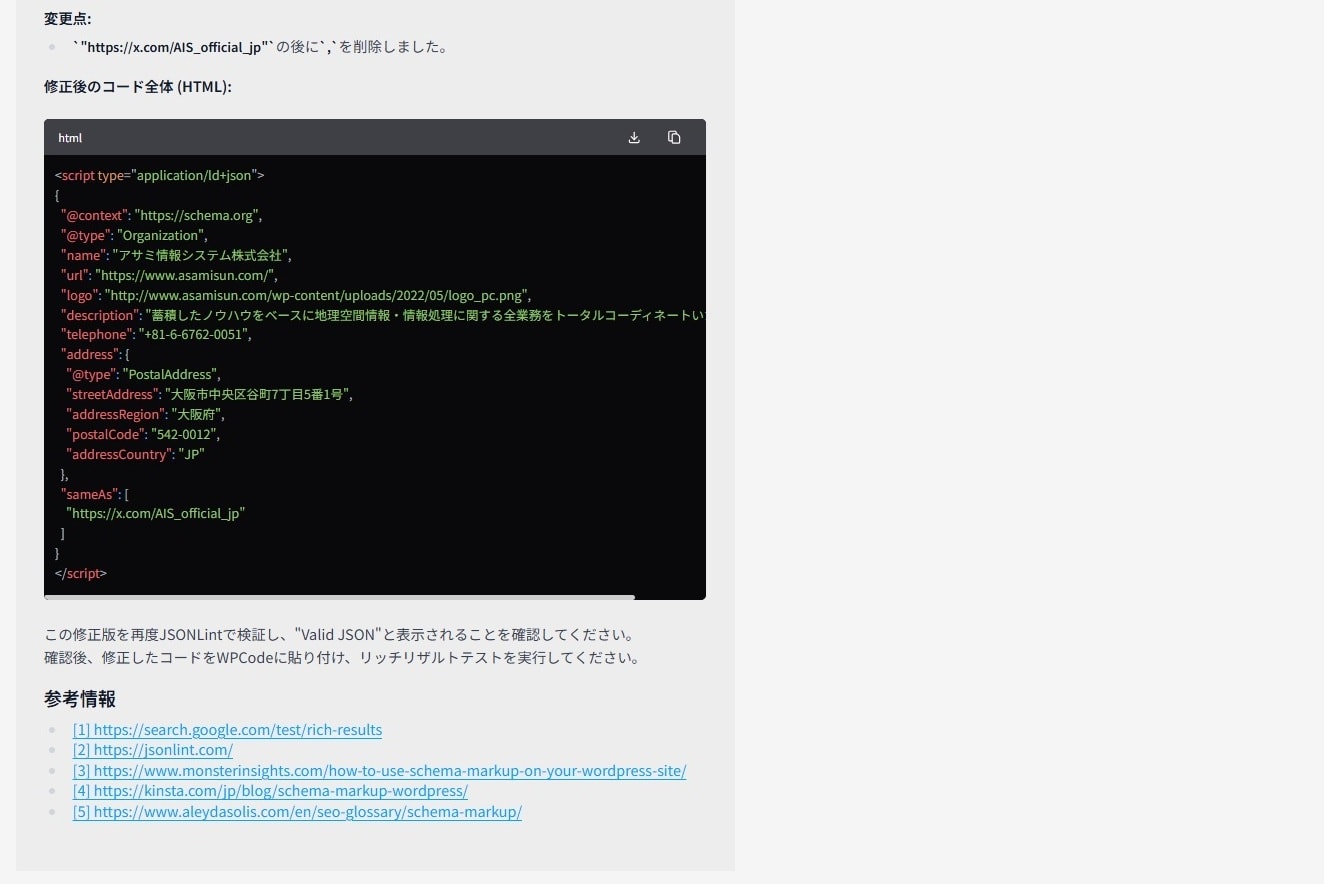Image resolution: width=1324 pixels, height=884 pixels.
Task: Open reference link [2] jsonlint.com
Action: (x=152, y=750)
